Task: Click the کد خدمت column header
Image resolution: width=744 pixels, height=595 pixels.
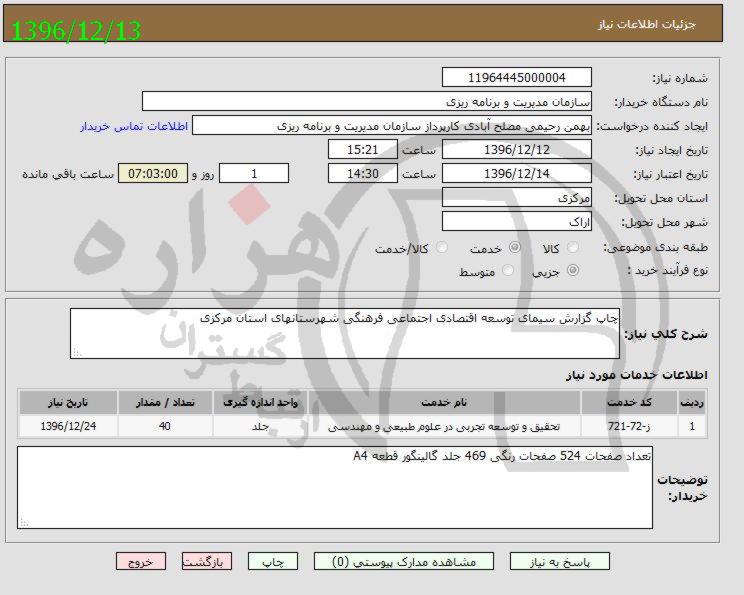Action: (x=629, y=402)
